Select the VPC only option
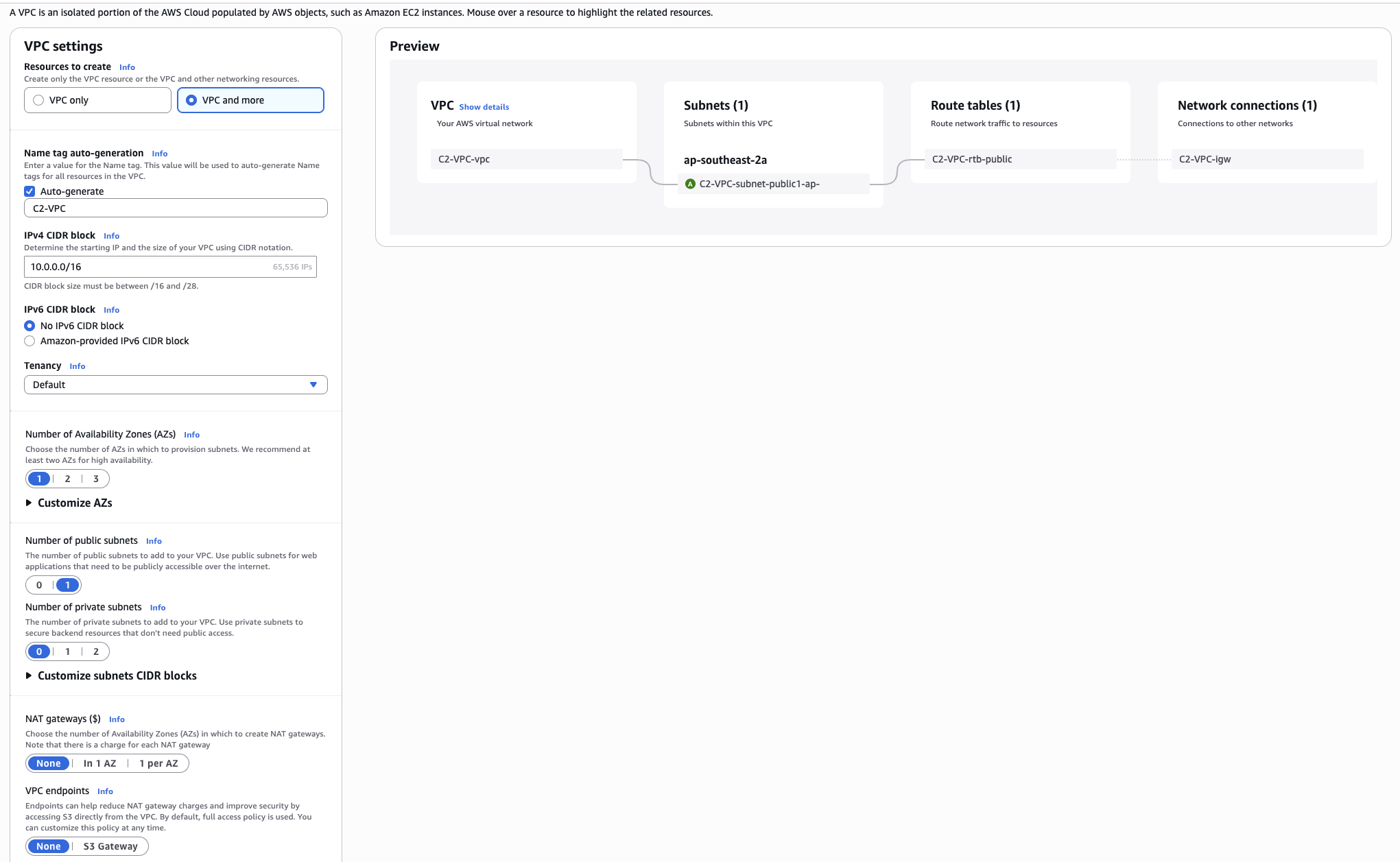 pyautogui.click(x=97, y=100)
